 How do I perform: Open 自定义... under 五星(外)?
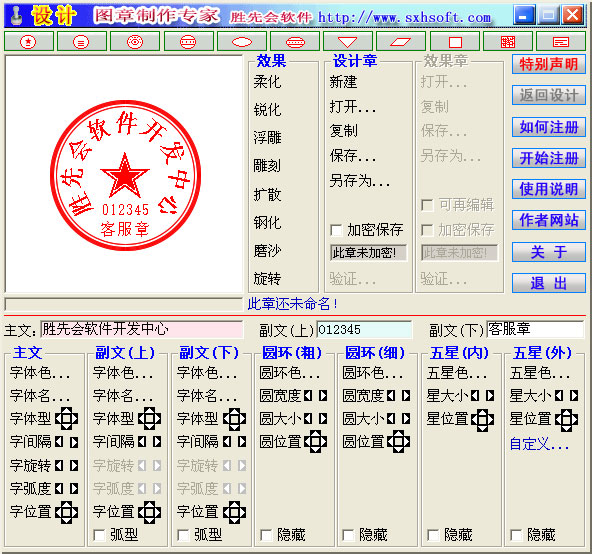pos(539,444)
